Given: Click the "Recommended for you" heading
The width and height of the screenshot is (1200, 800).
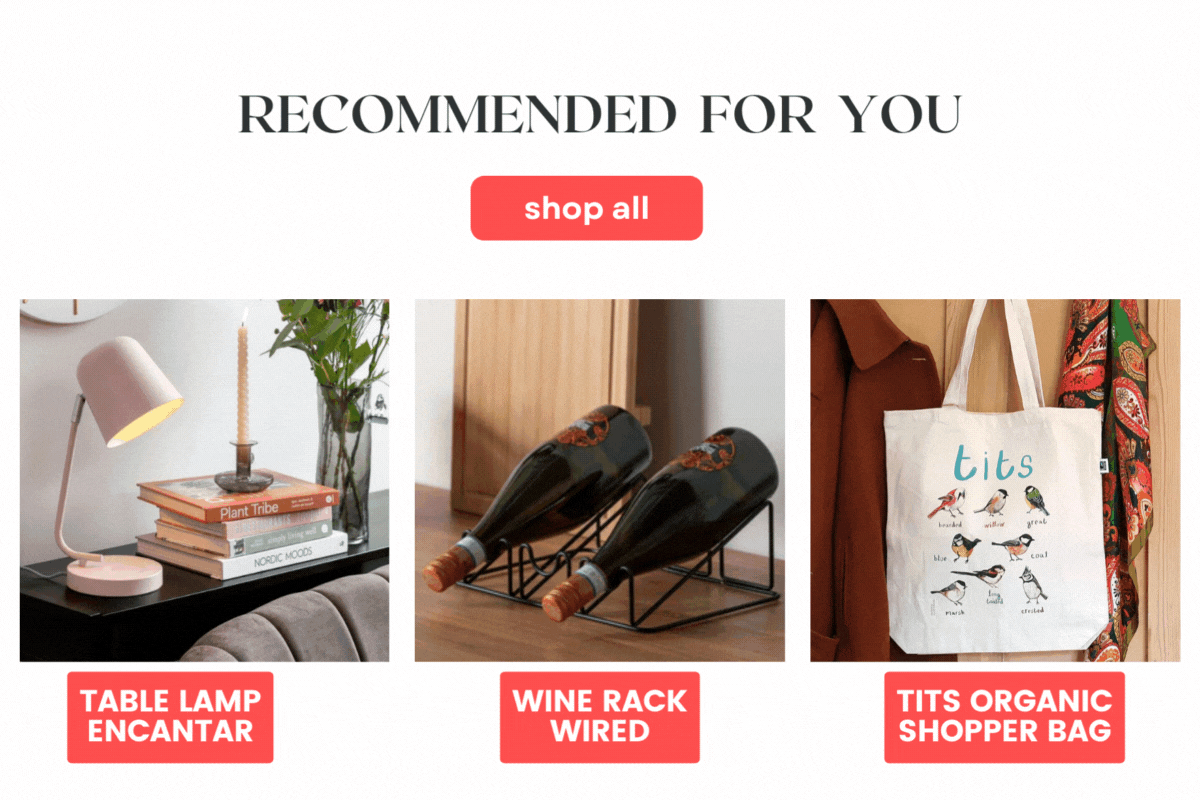Looking at the screenshot, I should [600, 115].
